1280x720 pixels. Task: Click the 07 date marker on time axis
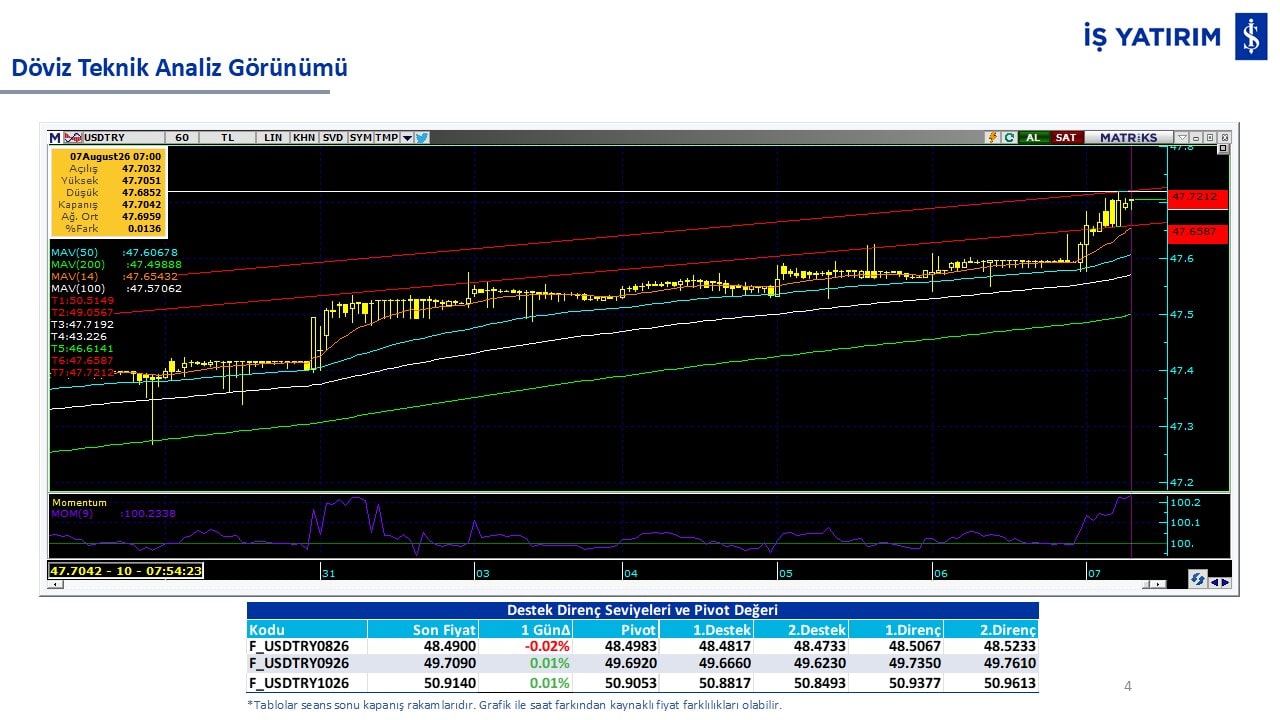click(x=1094, y=572)
